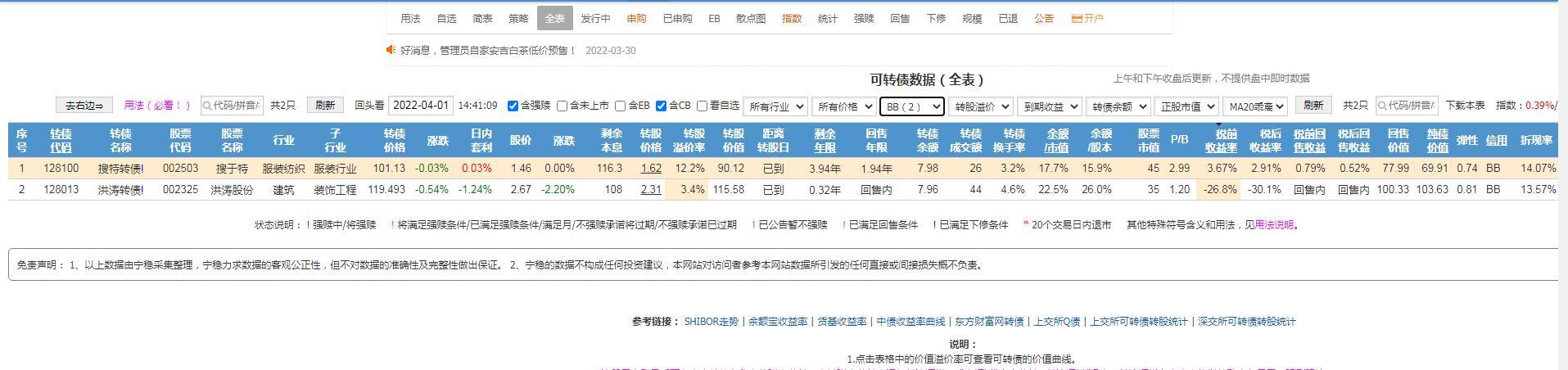1568x370 pixels.
Task: Click the speaker announcement icon
Action: tap(391, 50)
